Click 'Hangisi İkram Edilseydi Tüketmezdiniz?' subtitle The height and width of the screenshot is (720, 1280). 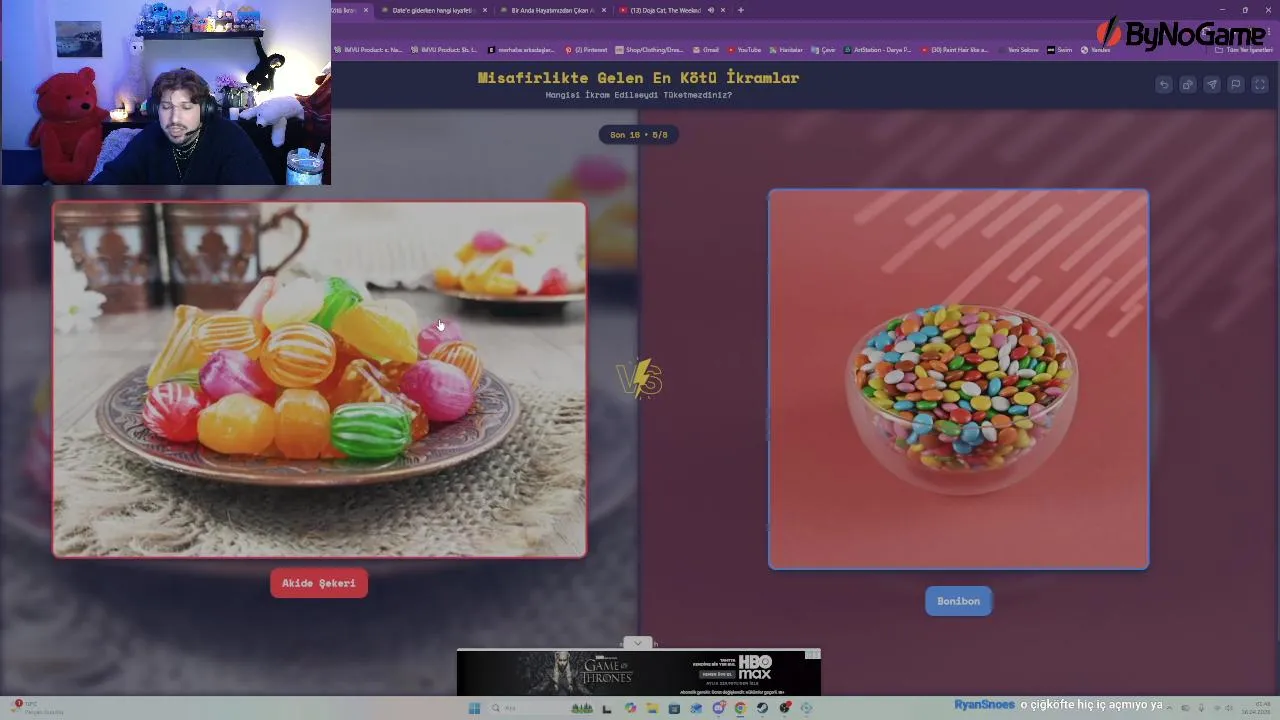[638, 95]
